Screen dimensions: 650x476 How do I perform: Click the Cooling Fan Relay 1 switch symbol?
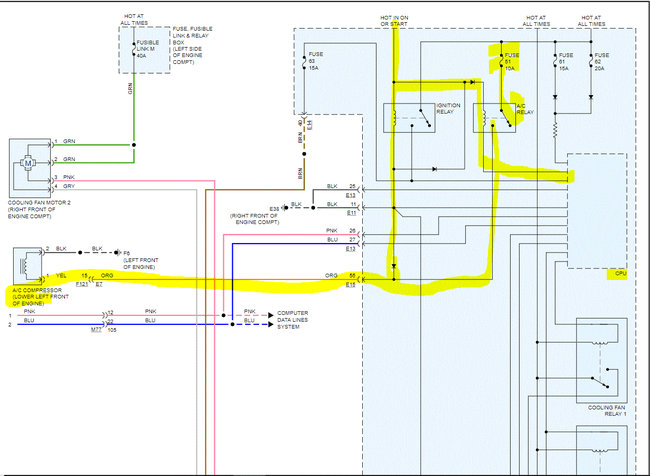click(600, 379)
